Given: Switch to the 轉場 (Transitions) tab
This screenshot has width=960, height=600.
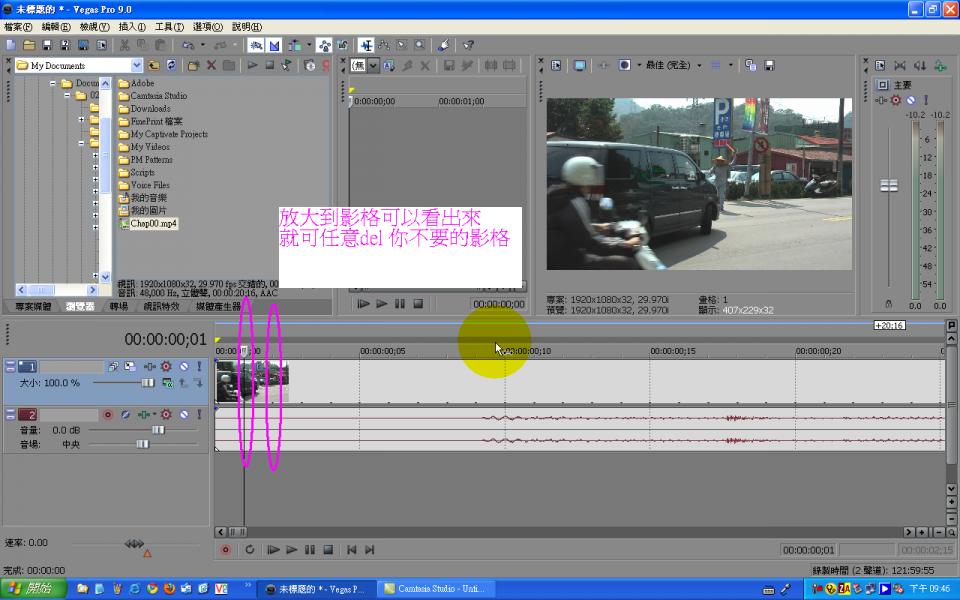Looking at the screenshot, I should pyautogui.click(x=119, y=306).
